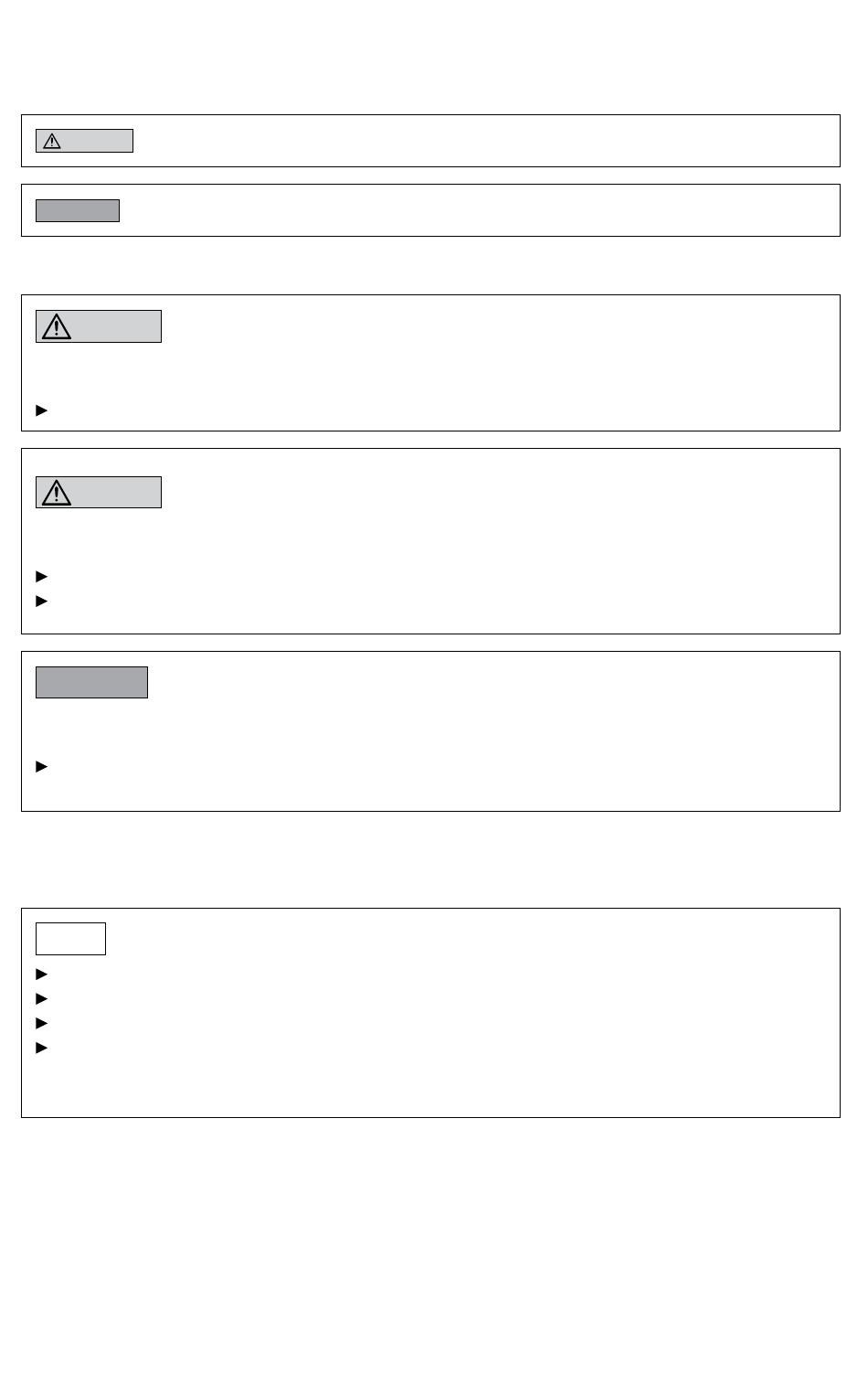Select the single arrow bullet below the first large warning
Image resolution: width=868 pixels, height=1374 pixels.
[x=41, y=410]
